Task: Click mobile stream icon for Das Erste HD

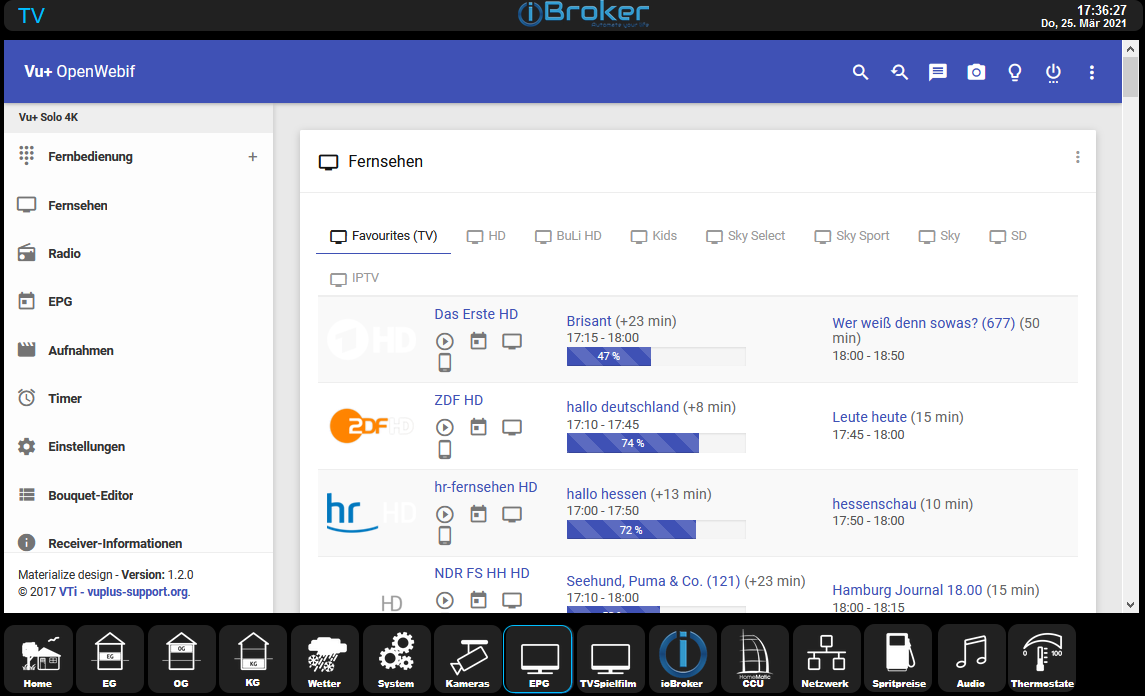Action: 445,362
